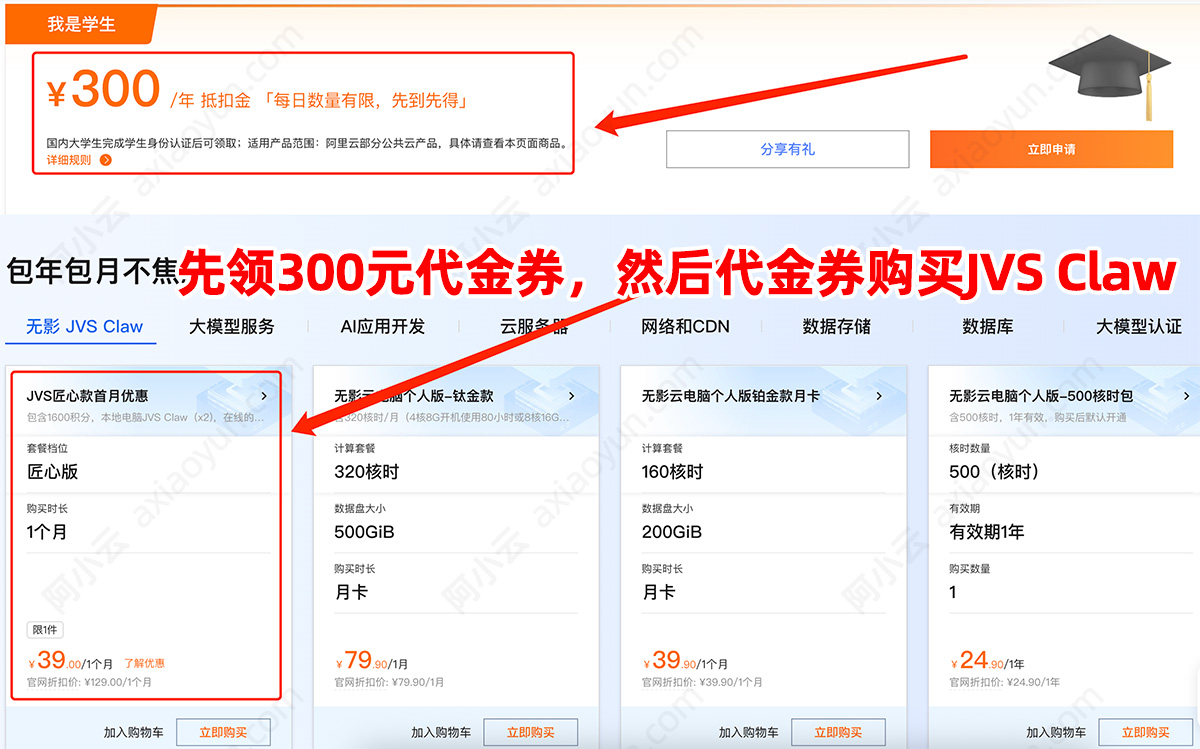The image size is (1200, 749).
Task: Click 官网折扣价: ¥79.90/1月 text
Action: coord(389,682)
